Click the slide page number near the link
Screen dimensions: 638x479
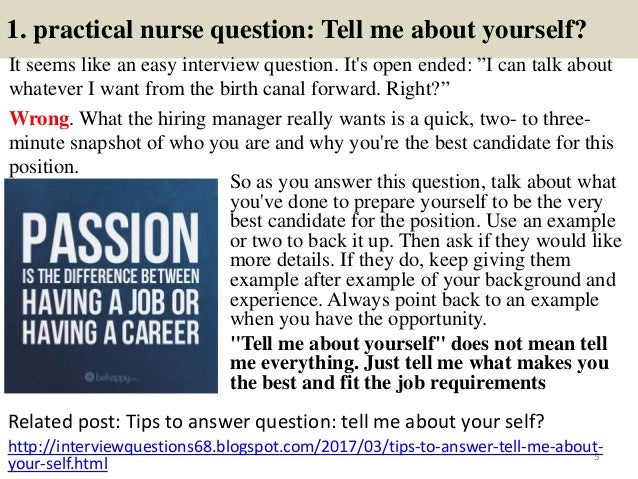tap(596, 457)
